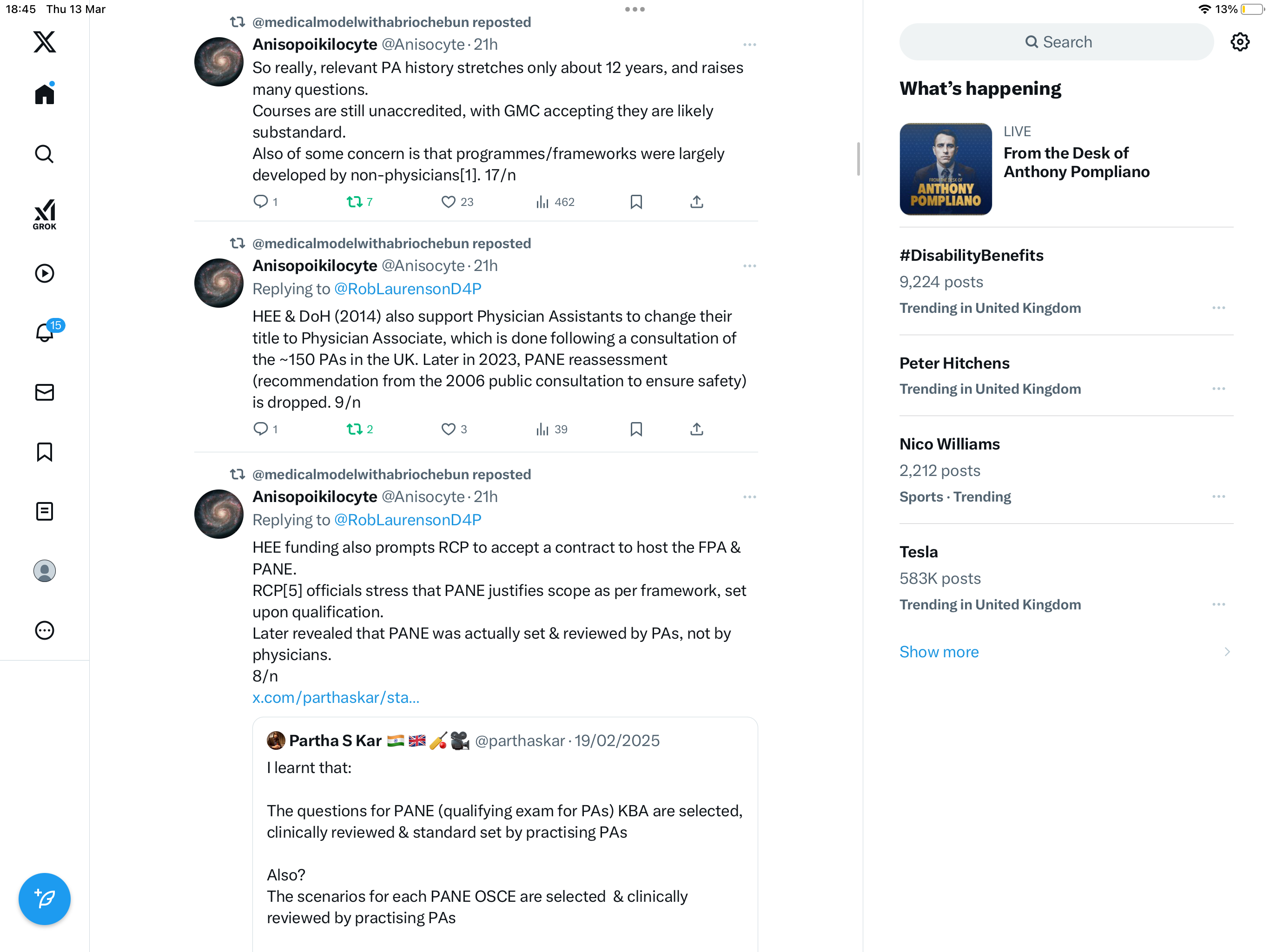
Task: Open Bookmarks in the left sidebar
Action: [x=44, y=452]
